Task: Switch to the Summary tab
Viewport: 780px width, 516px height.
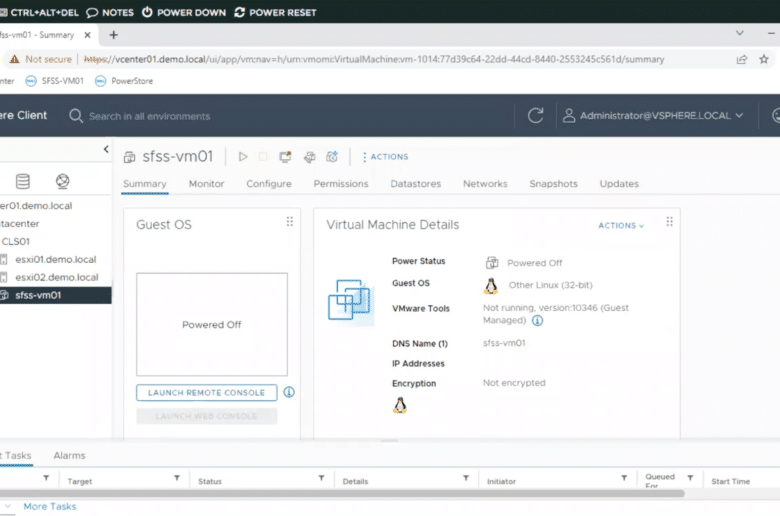Action: 145,184
